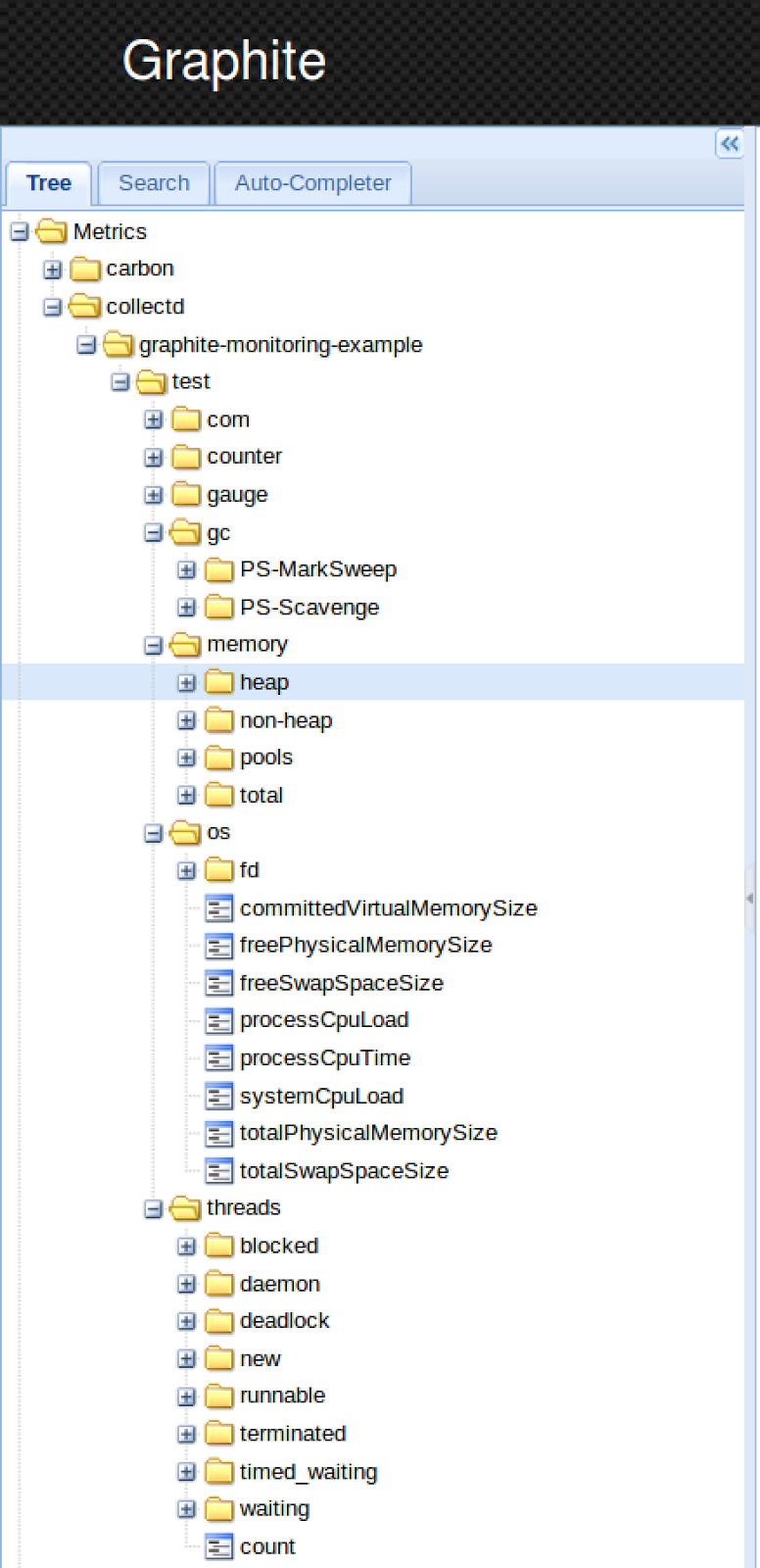
Task: Click the graphite-monitoring-example label
Action: (x=281, y=345)
